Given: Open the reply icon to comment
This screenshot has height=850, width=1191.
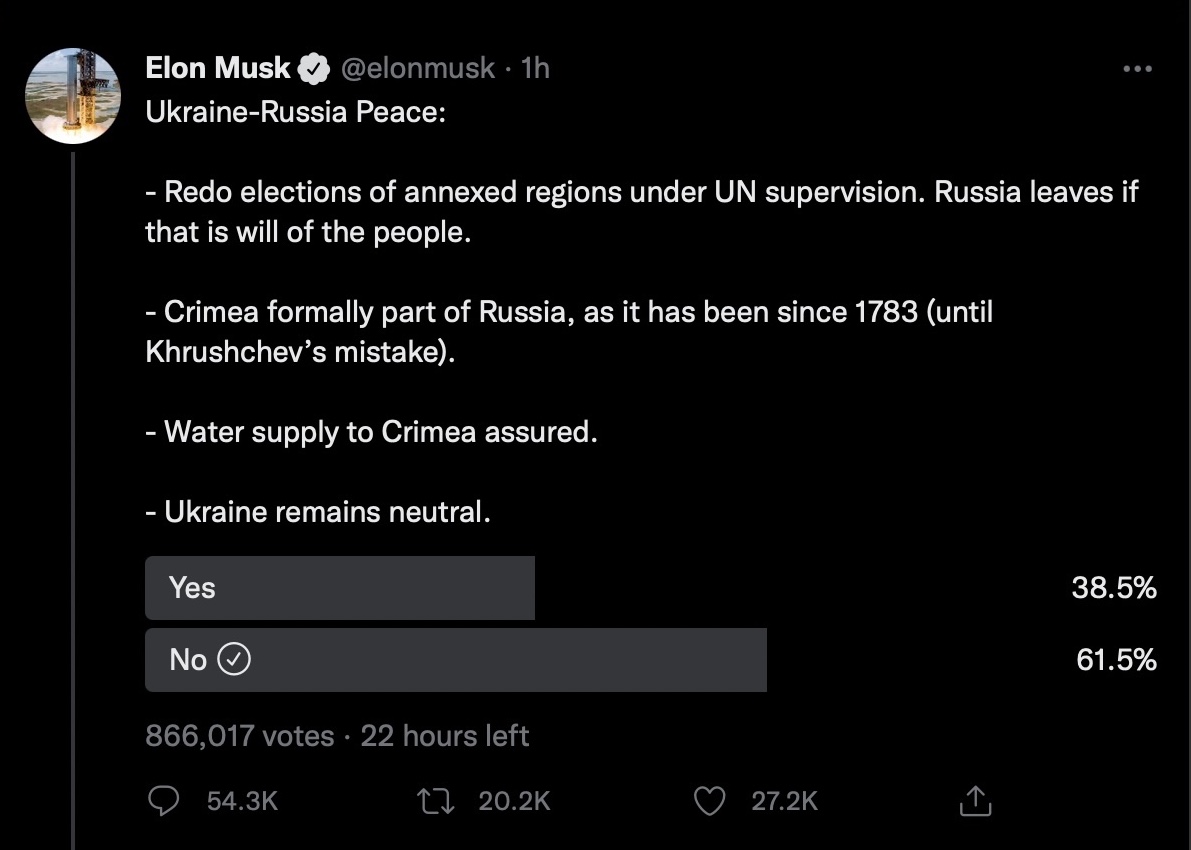Looking at the screenshot, I should coord(163,800).
